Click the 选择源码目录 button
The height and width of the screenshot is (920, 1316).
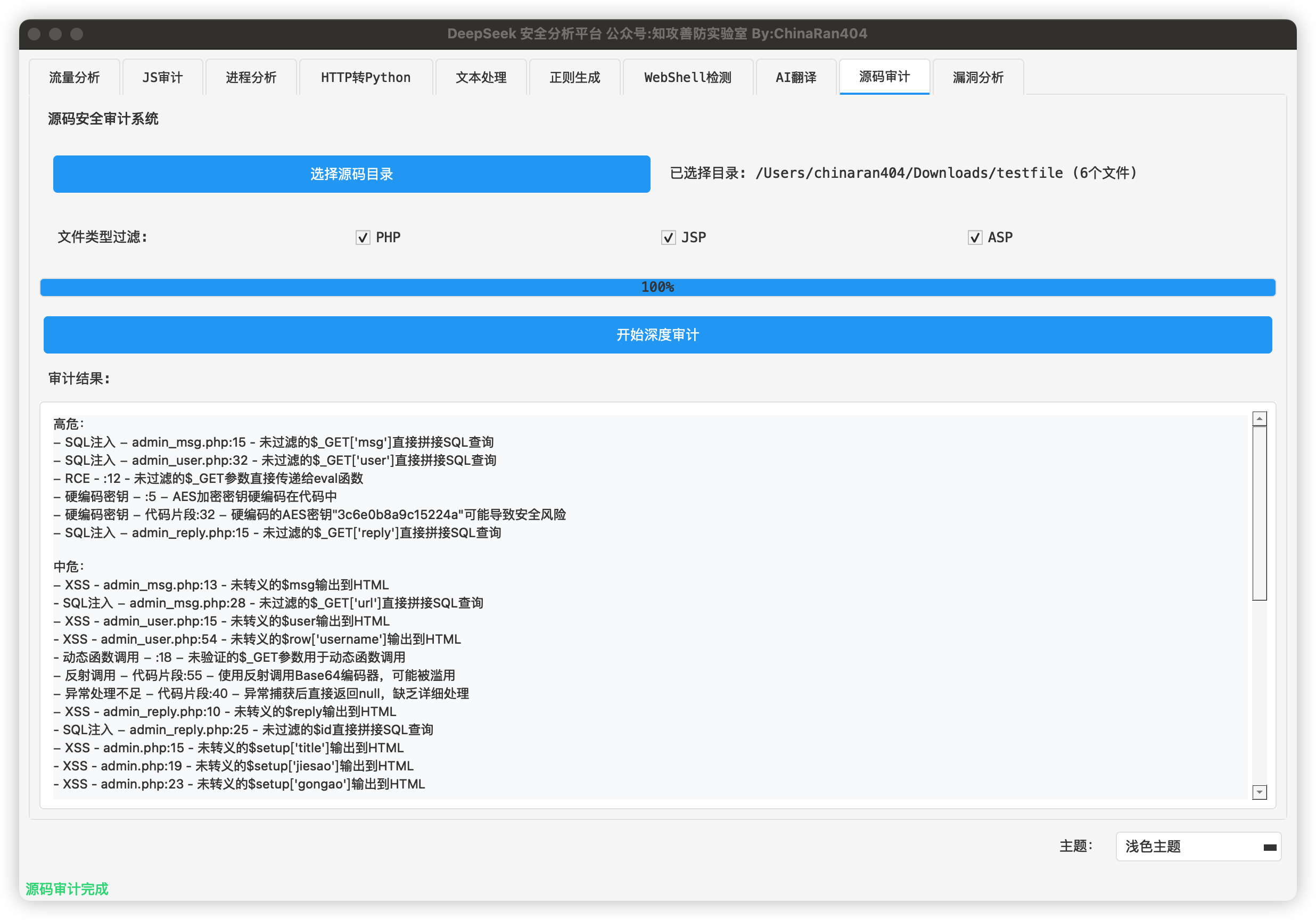351,174
